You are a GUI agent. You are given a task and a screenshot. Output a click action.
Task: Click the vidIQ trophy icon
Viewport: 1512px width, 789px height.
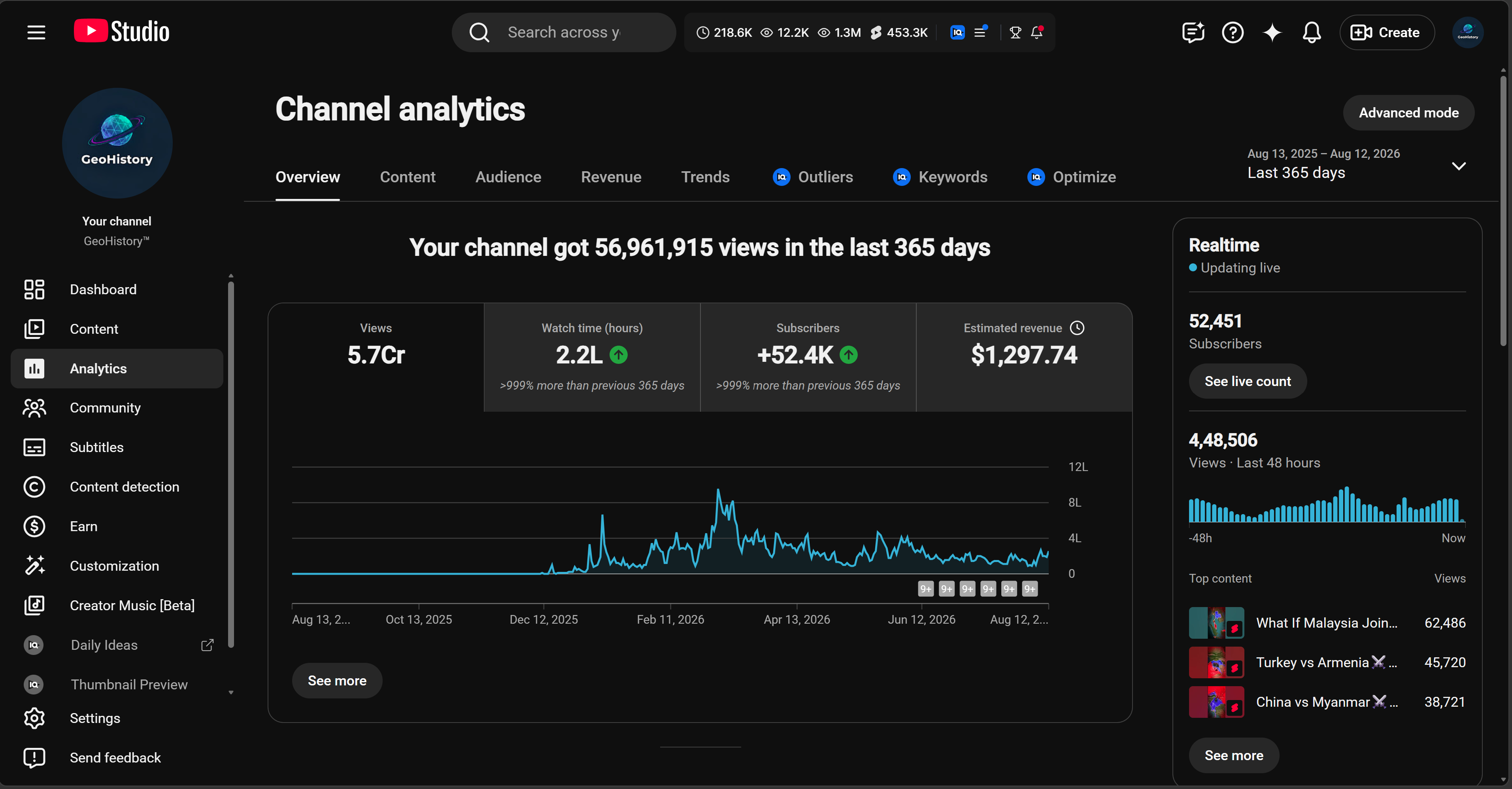click(x=1015, y=33)
